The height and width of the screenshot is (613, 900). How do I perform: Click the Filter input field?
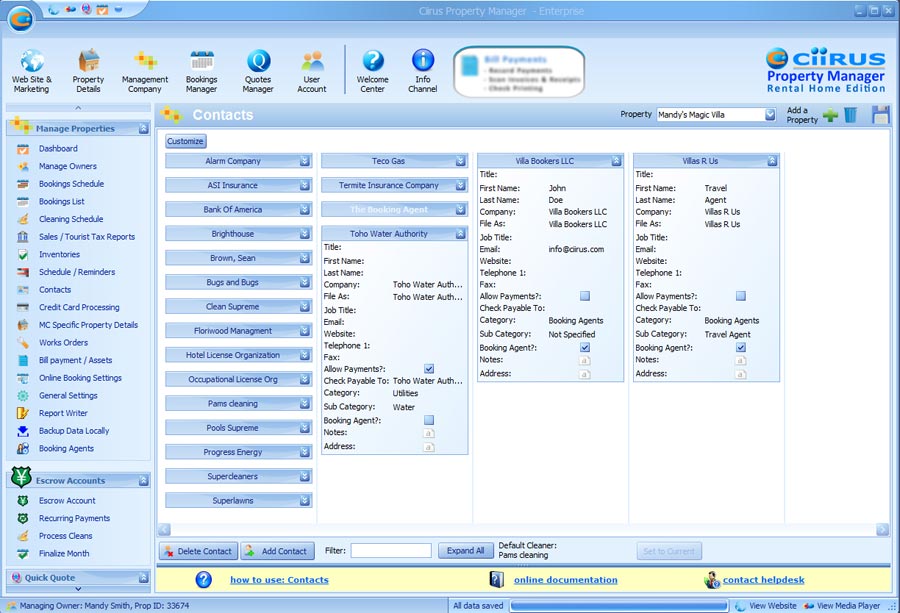click(x=391, y=551)
